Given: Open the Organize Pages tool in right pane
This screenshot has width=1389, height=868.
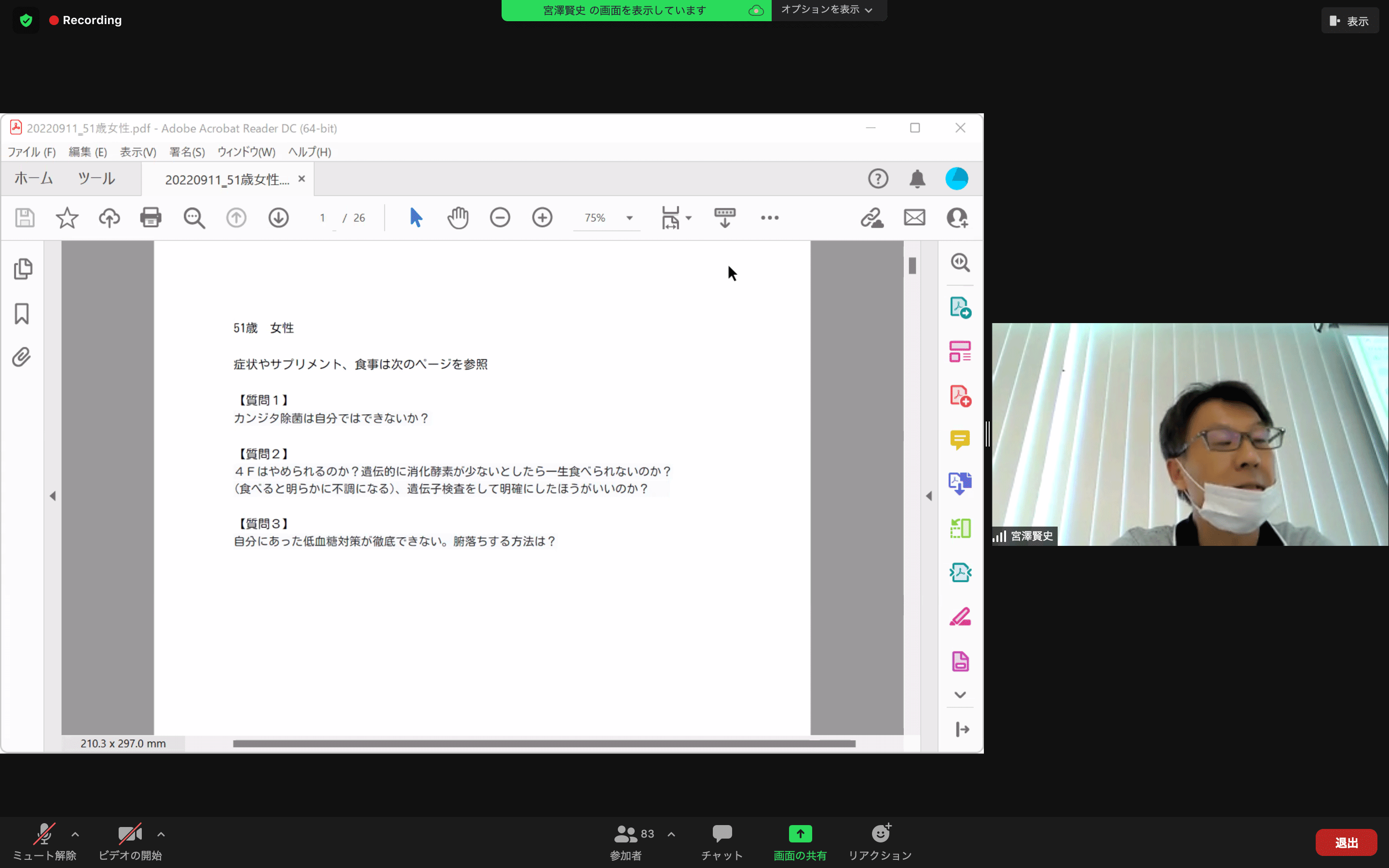Looking at the screenshot, I should [x=960, y=352].
